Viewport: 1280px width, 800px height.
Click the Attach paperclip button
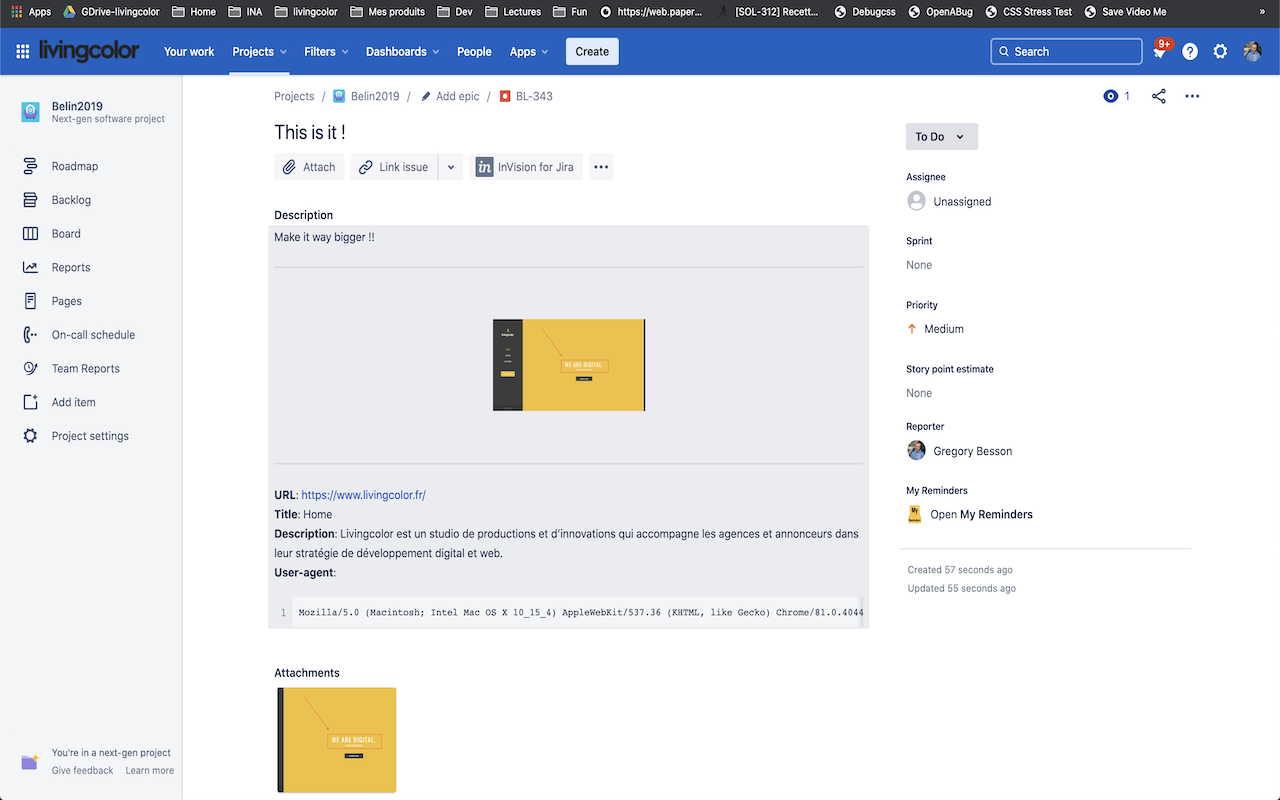[x=309, y=167]
